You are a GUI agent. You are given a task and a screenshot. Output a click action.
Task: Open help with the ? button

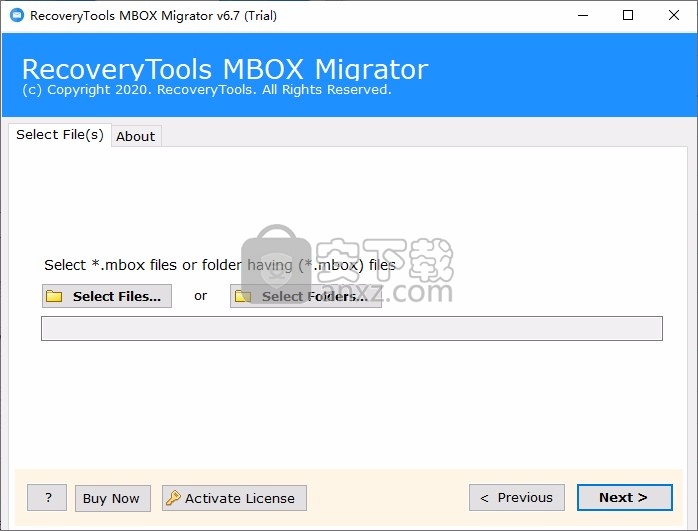[x=47, y=498]
